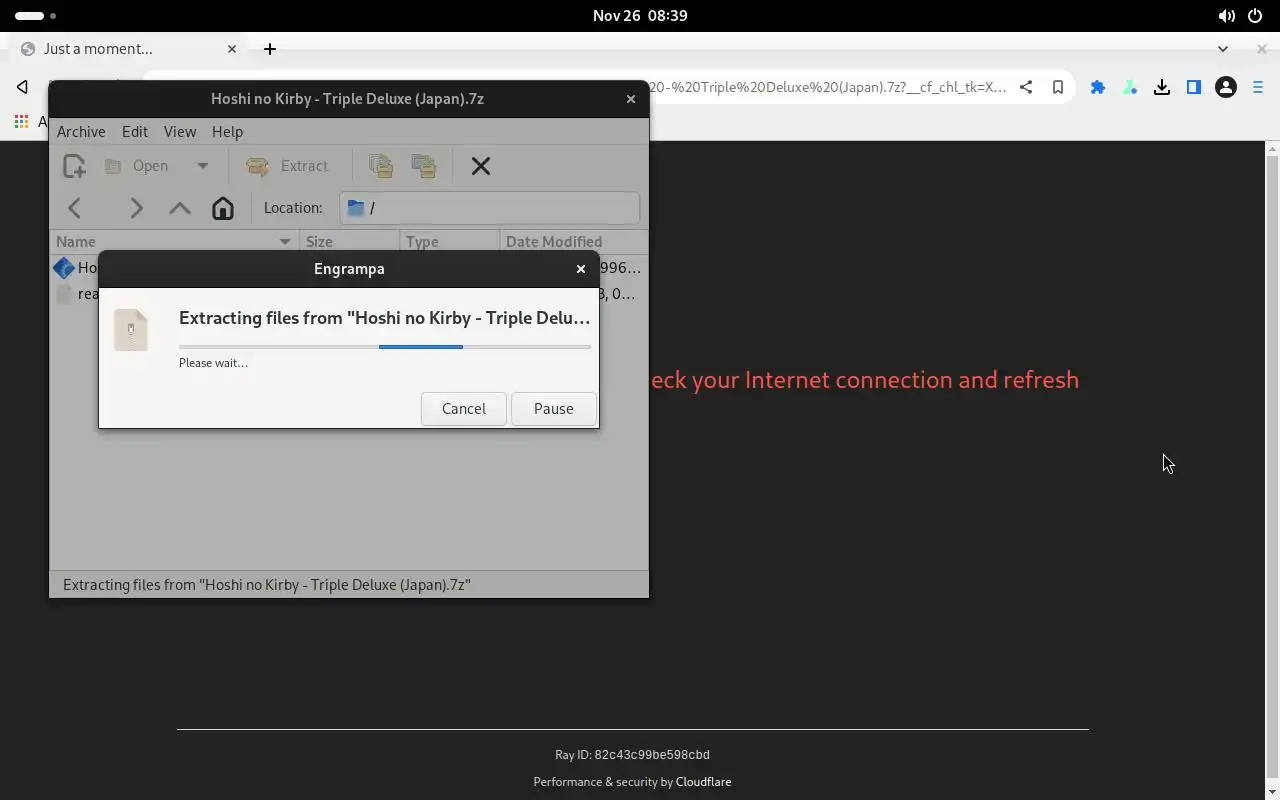Sort by the Type column header
Screen dimensions: 1280x800
449,241
